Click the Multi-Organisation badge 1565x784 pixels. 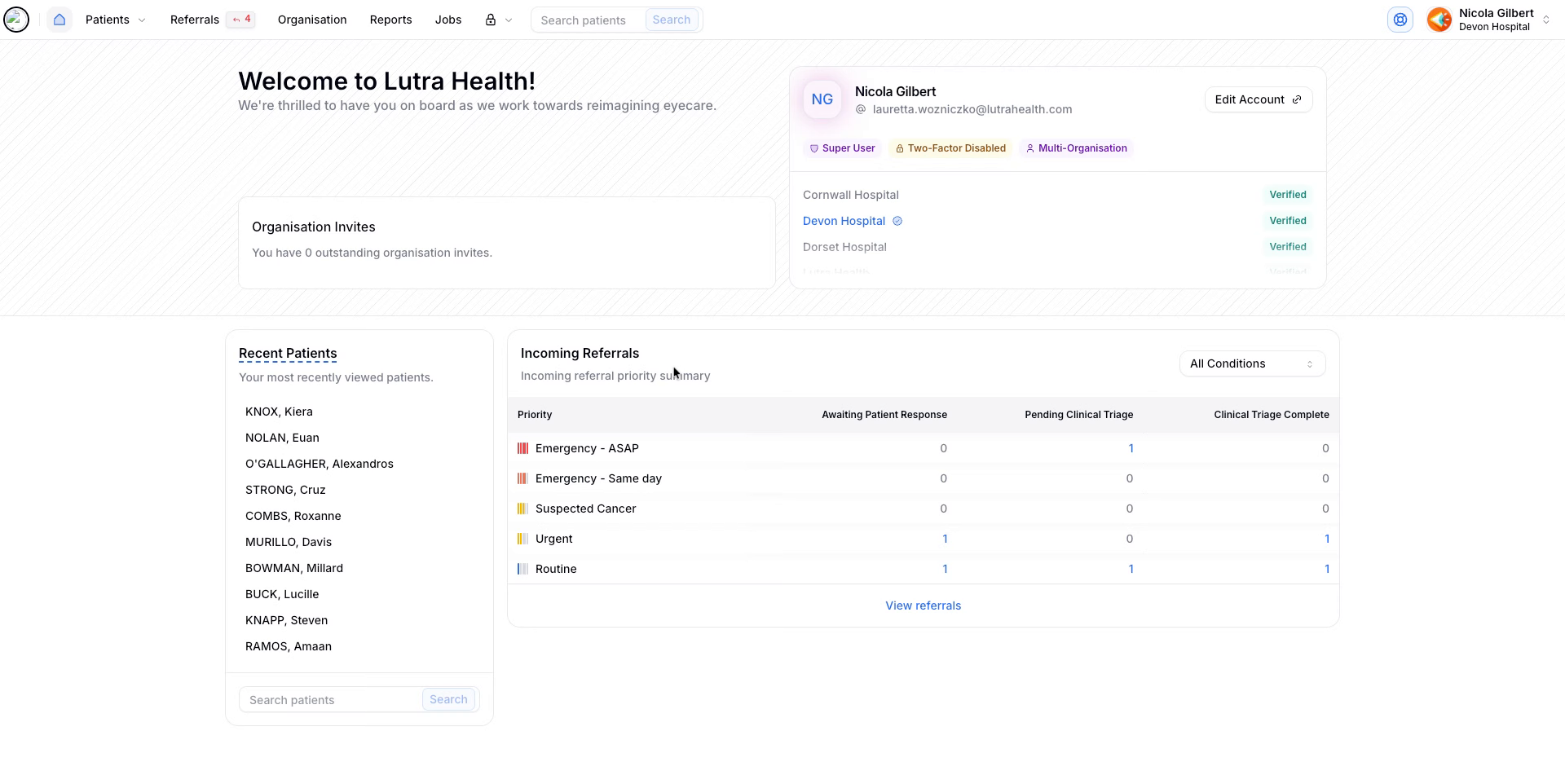[x=1076, y=148]
